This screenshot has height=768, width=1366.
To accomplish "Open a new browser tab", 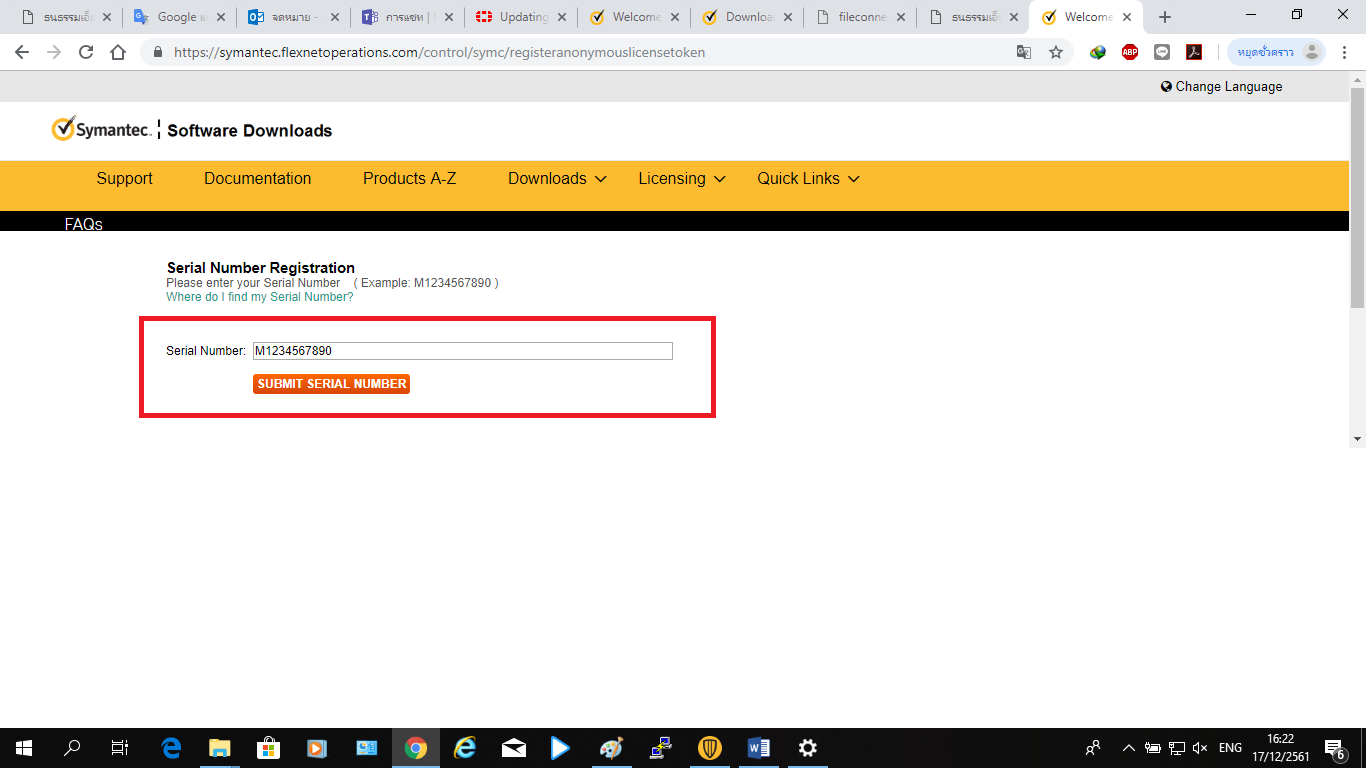I will [x=1164, y=17].
